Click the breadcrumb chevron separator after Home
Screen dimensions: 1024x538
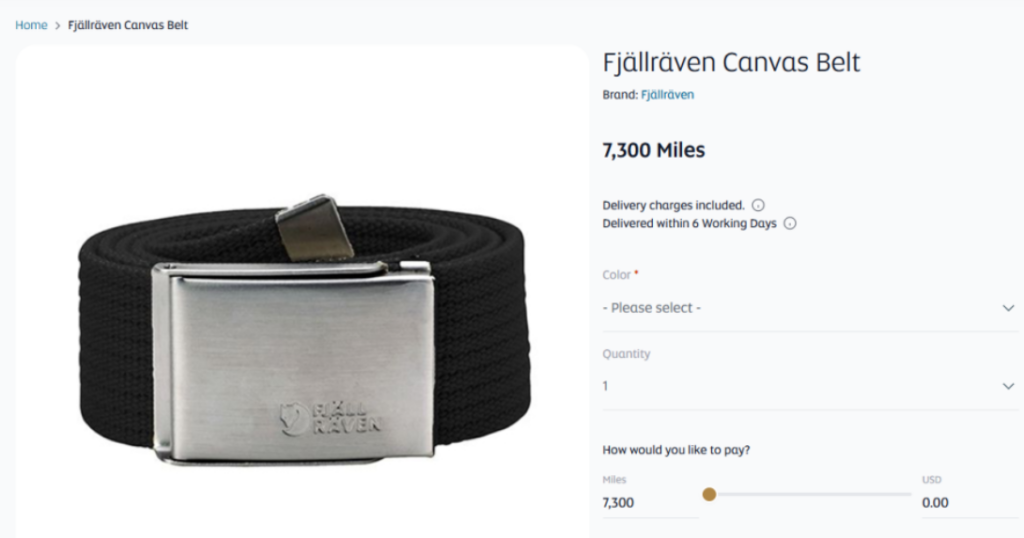tap(58, 25)
